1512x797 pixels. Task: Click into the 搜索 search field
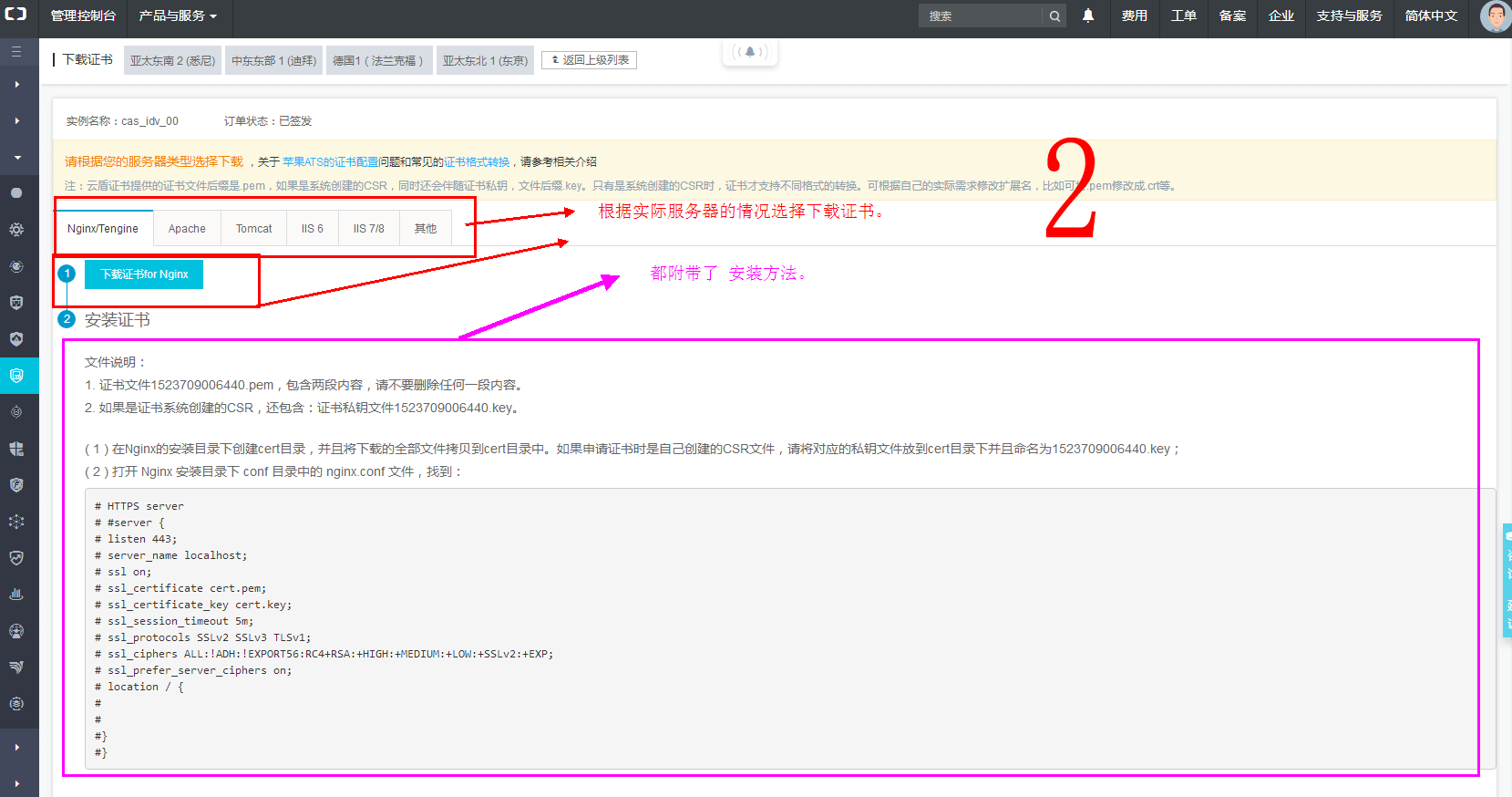tap(980, 16)
